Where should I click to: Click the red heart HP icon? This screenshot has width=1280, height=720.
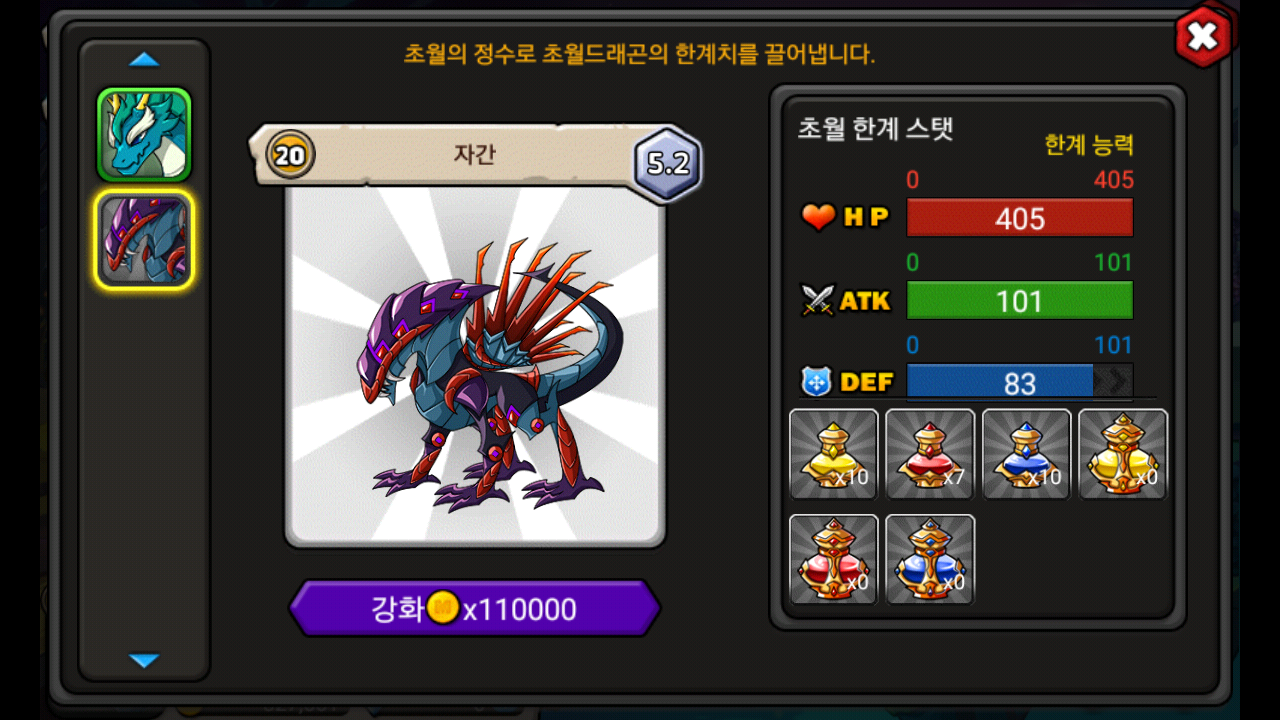(x=818, y=217)
